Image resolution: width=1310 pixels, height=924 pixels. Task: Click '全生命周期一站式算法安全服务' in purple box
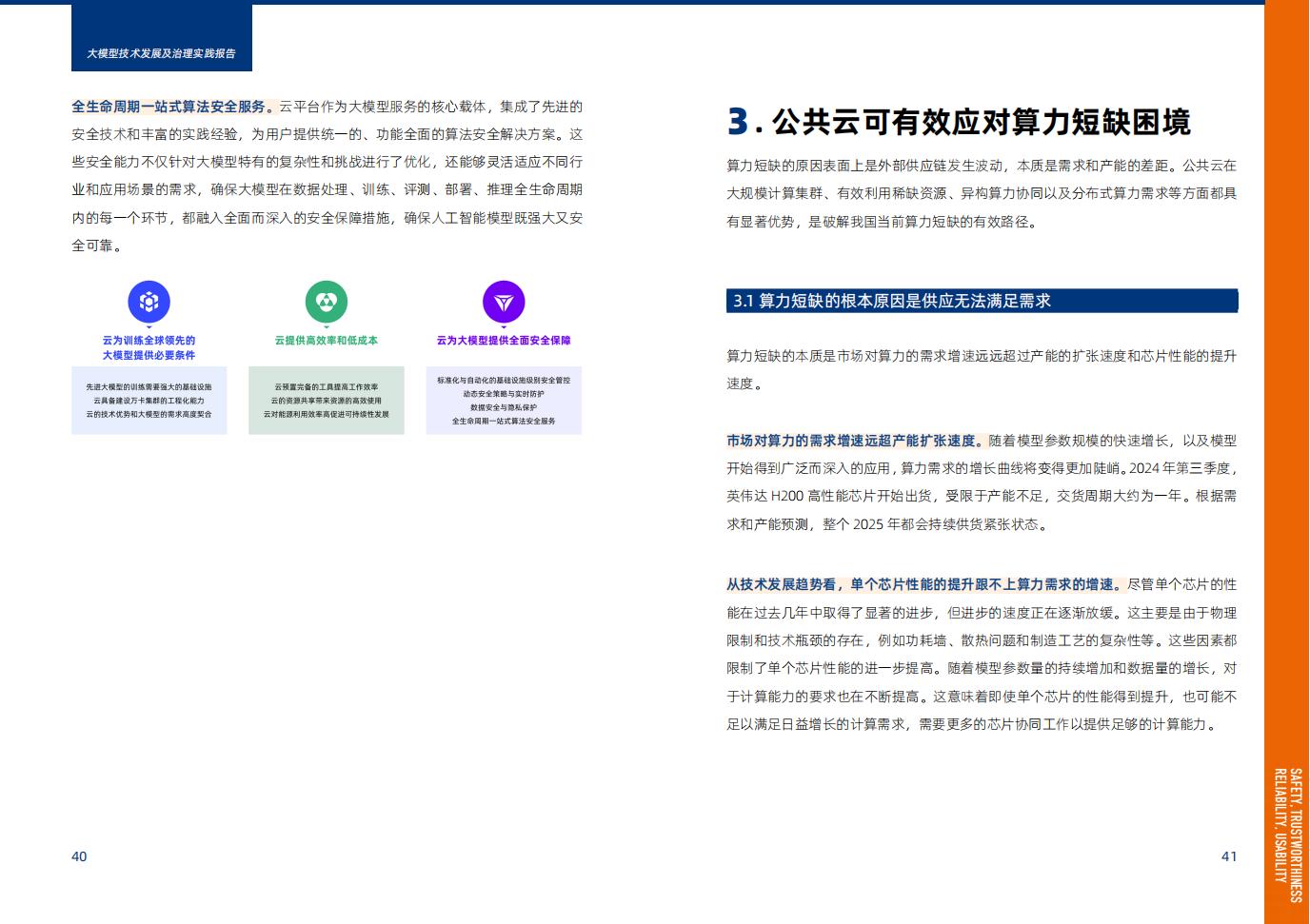tap(504, 421)
